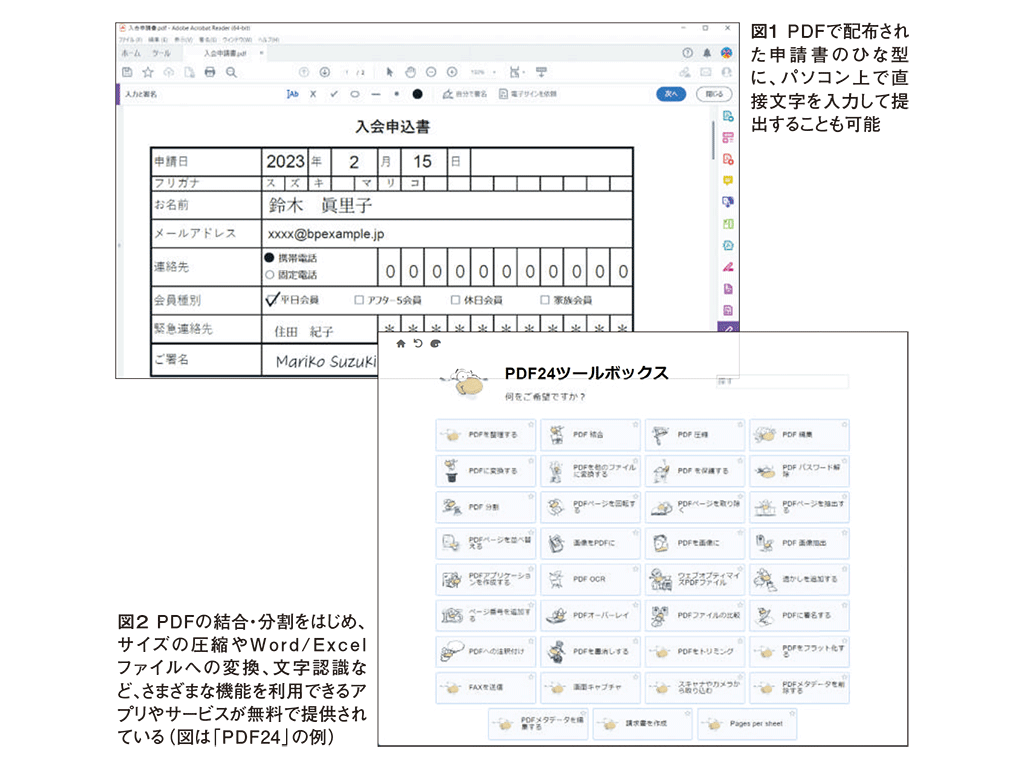The image size is (1024, 768).
Task: Click the magnifier search icon in Acrobat
Action: 231,72
